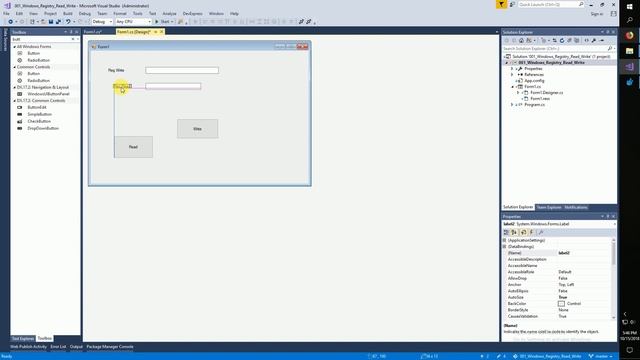This screenshot has height=360, width=640.
Task: Open the File menu
Action: coord(6,13)
